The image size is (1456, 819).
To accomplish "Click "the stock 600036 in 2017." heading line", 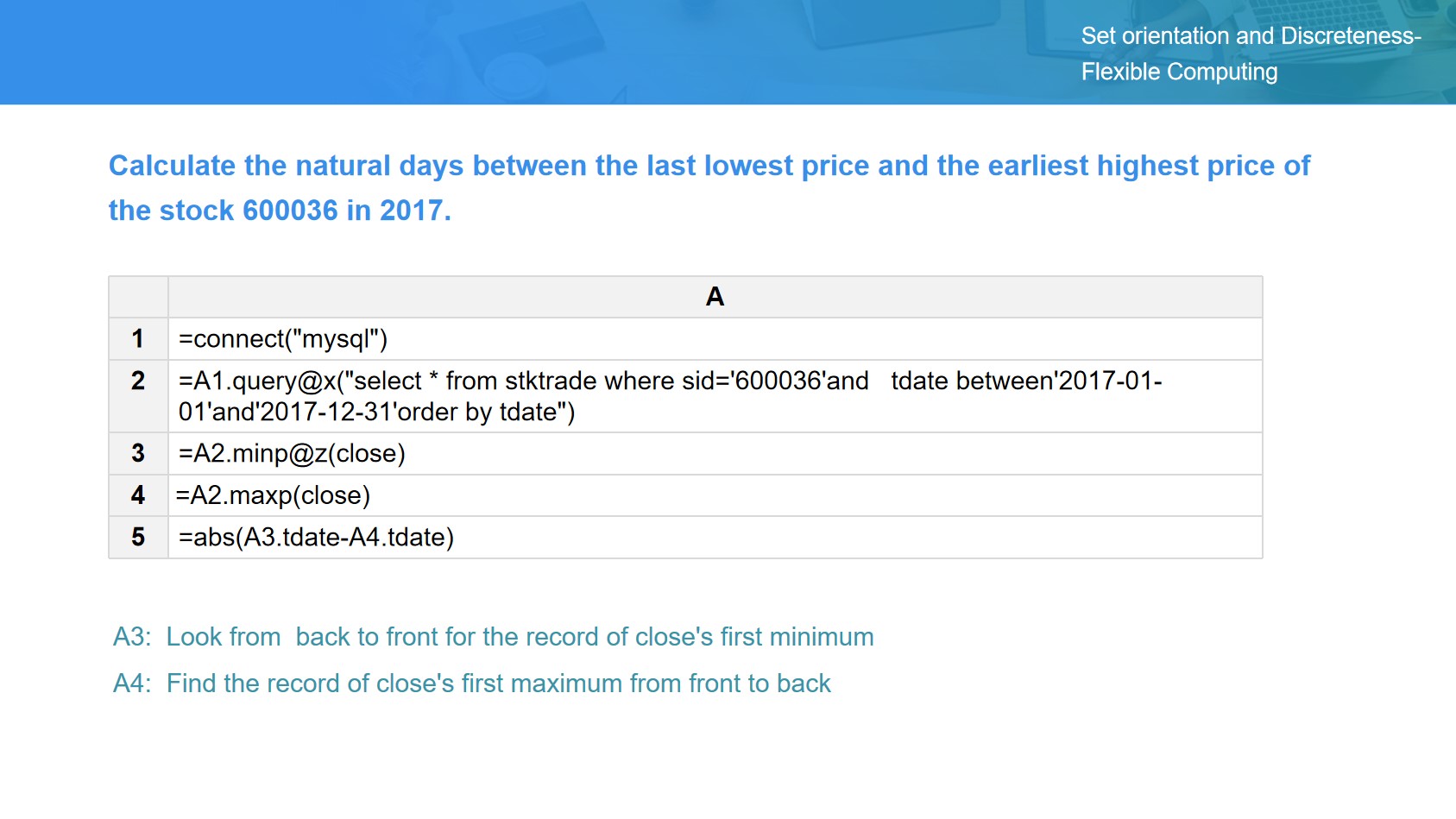I will 280,211.
